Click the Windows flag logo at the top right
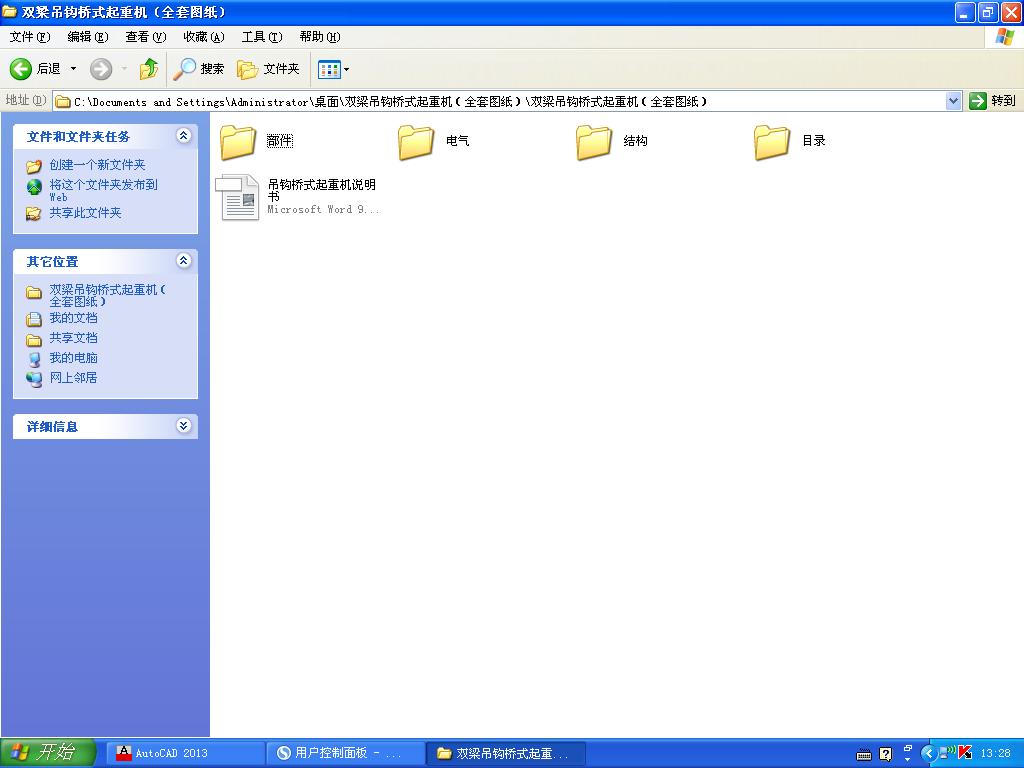 click(x=1004, y=37)
